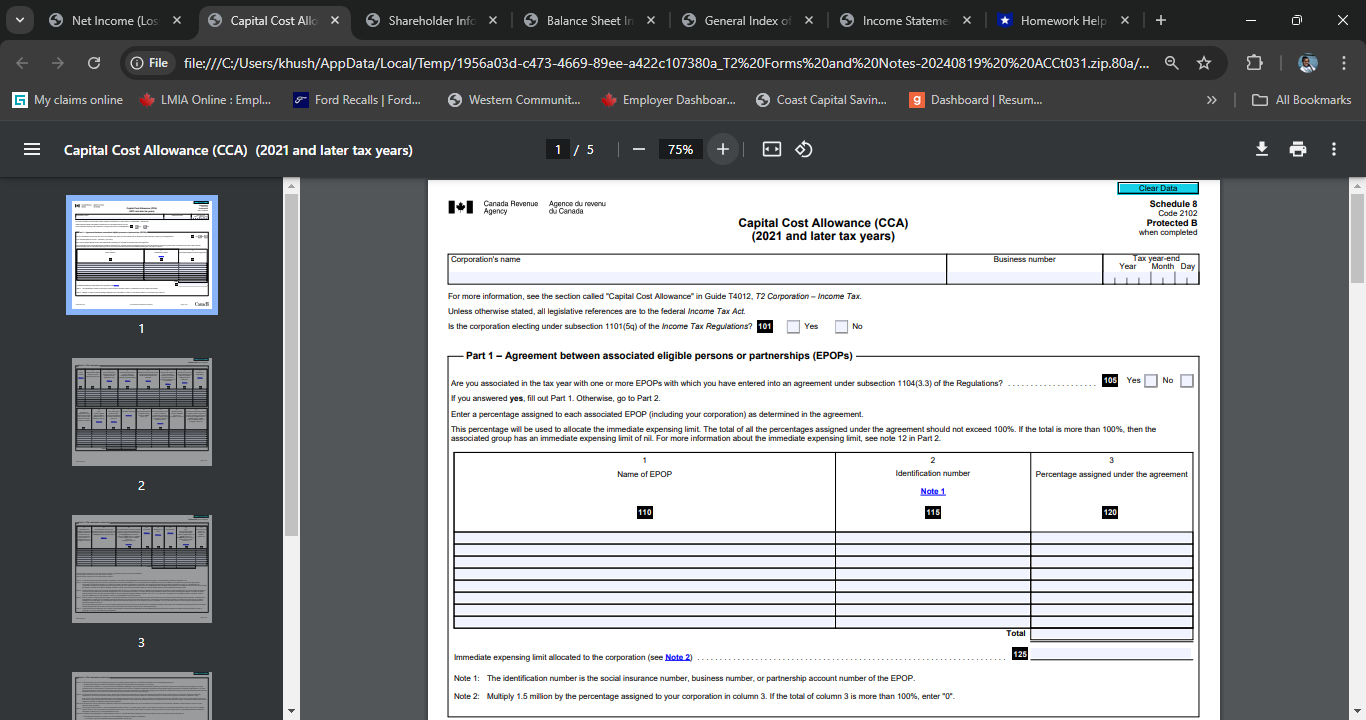Viewport: 1366px width, 720px height.
Task: Toggle the PDF sidebar hamburger menu
Action: (32, 149)
